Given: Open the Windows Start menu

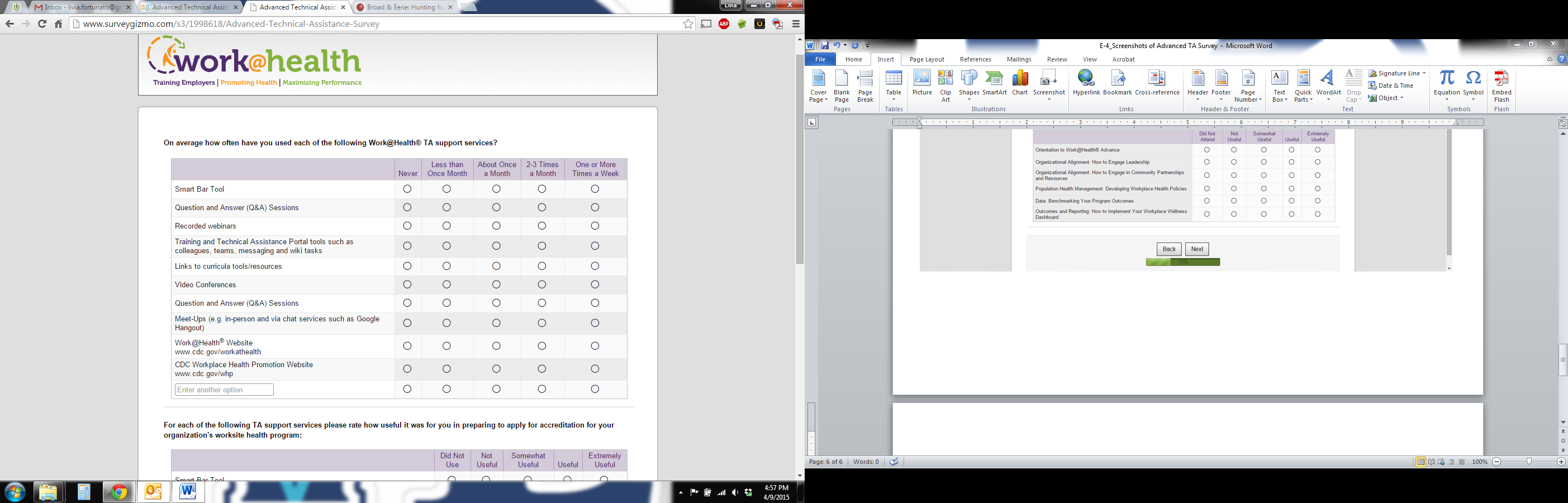Looking at the screenshot, I should [15, 492].
